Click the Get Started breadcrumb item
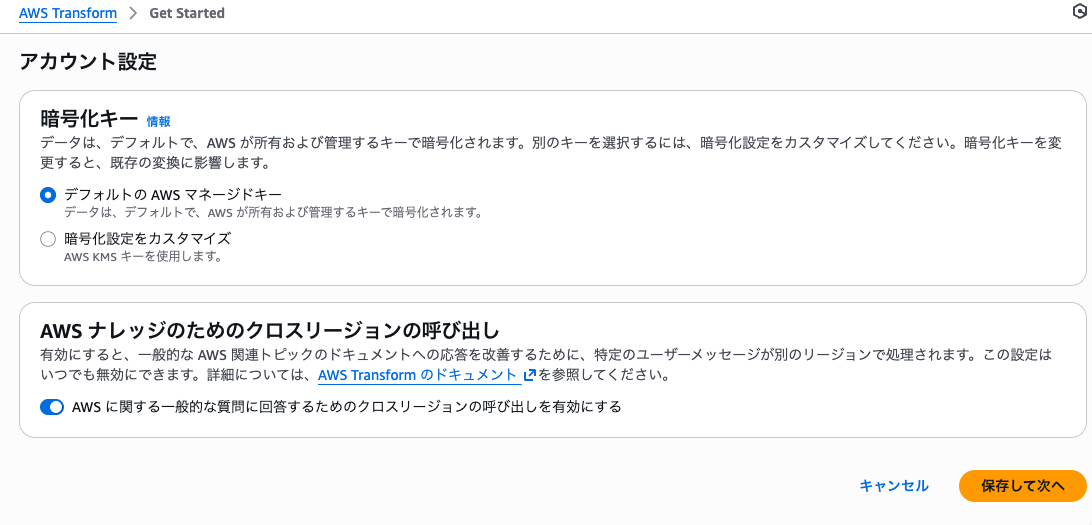 point(187,14)
